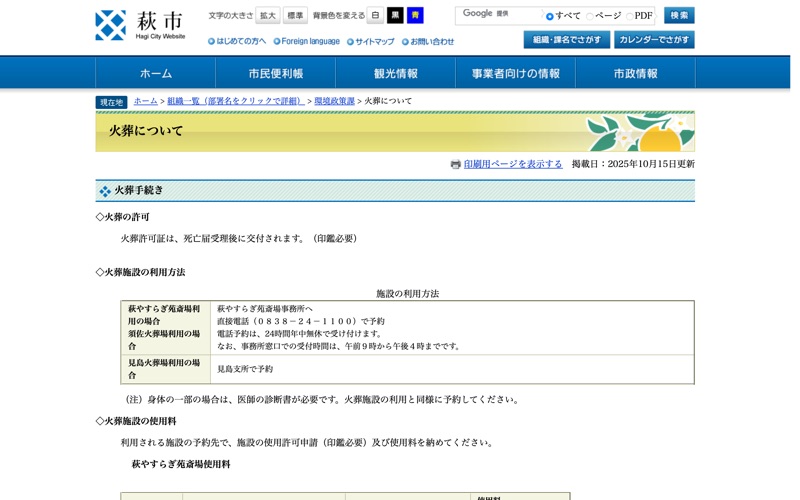
Task: Open 事業者向けの情報 navigation tab
Action: [x=515, y=73]
